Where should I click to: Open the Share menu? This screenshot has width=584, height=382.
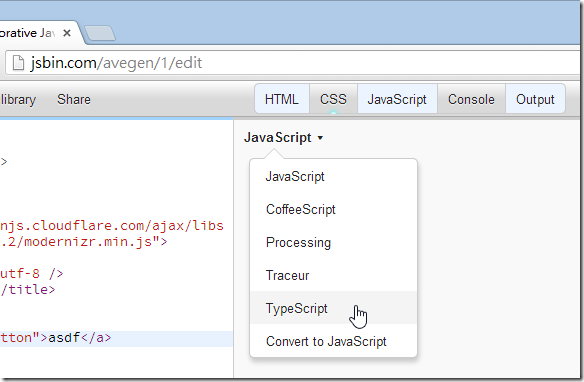click(74, 99)
